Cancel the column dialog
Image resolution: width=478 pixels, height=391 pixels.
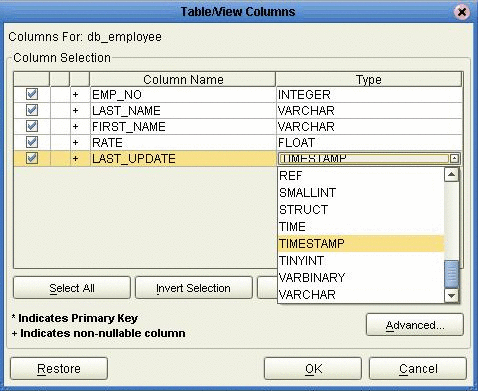tap(418, 369)
